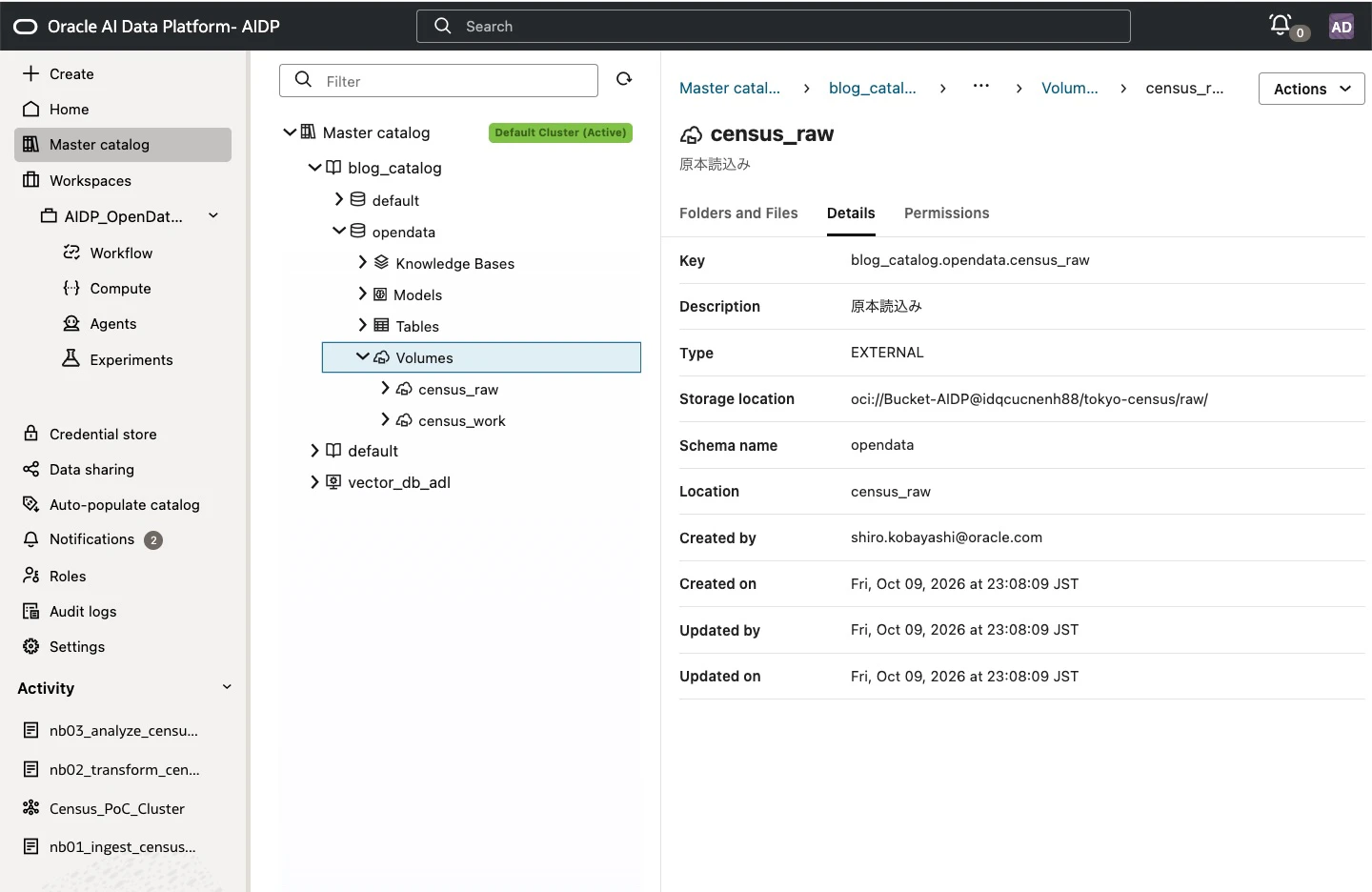Click the Agents icon
The height and width of the screenshot is (892, 1372).
click(x=71, y=323)
